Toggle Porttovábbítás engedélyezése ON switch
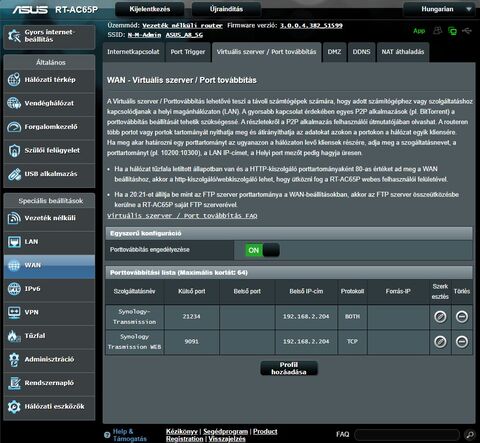The width and height of the screenshot is (480, 443). [x=262, y=250]
